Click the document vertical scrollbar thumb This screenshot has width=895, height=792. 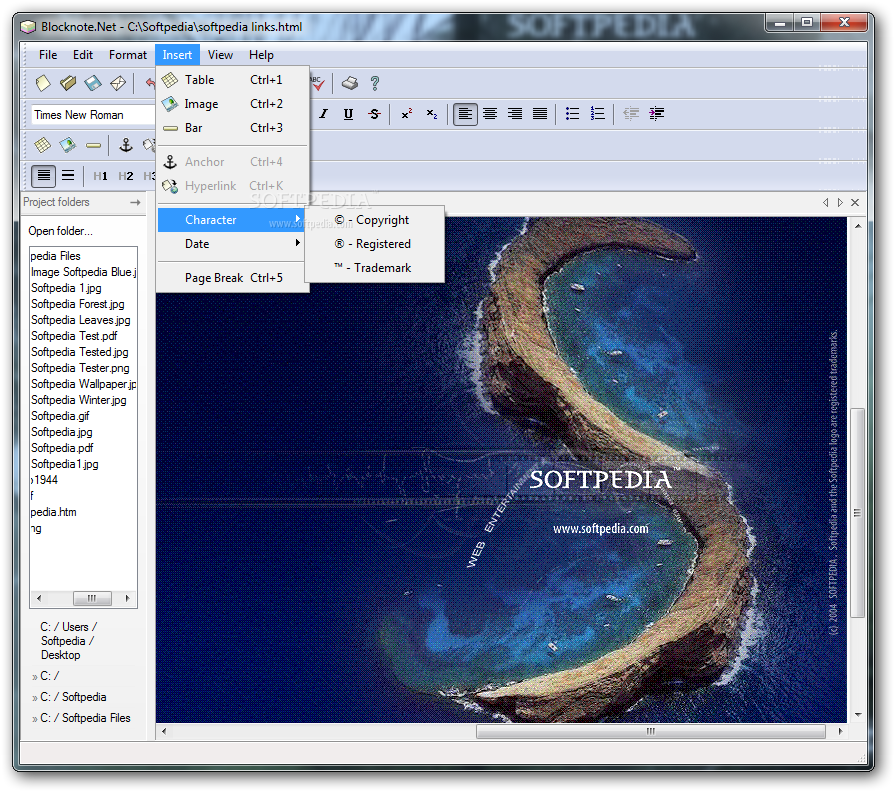(x=857, y=512)
